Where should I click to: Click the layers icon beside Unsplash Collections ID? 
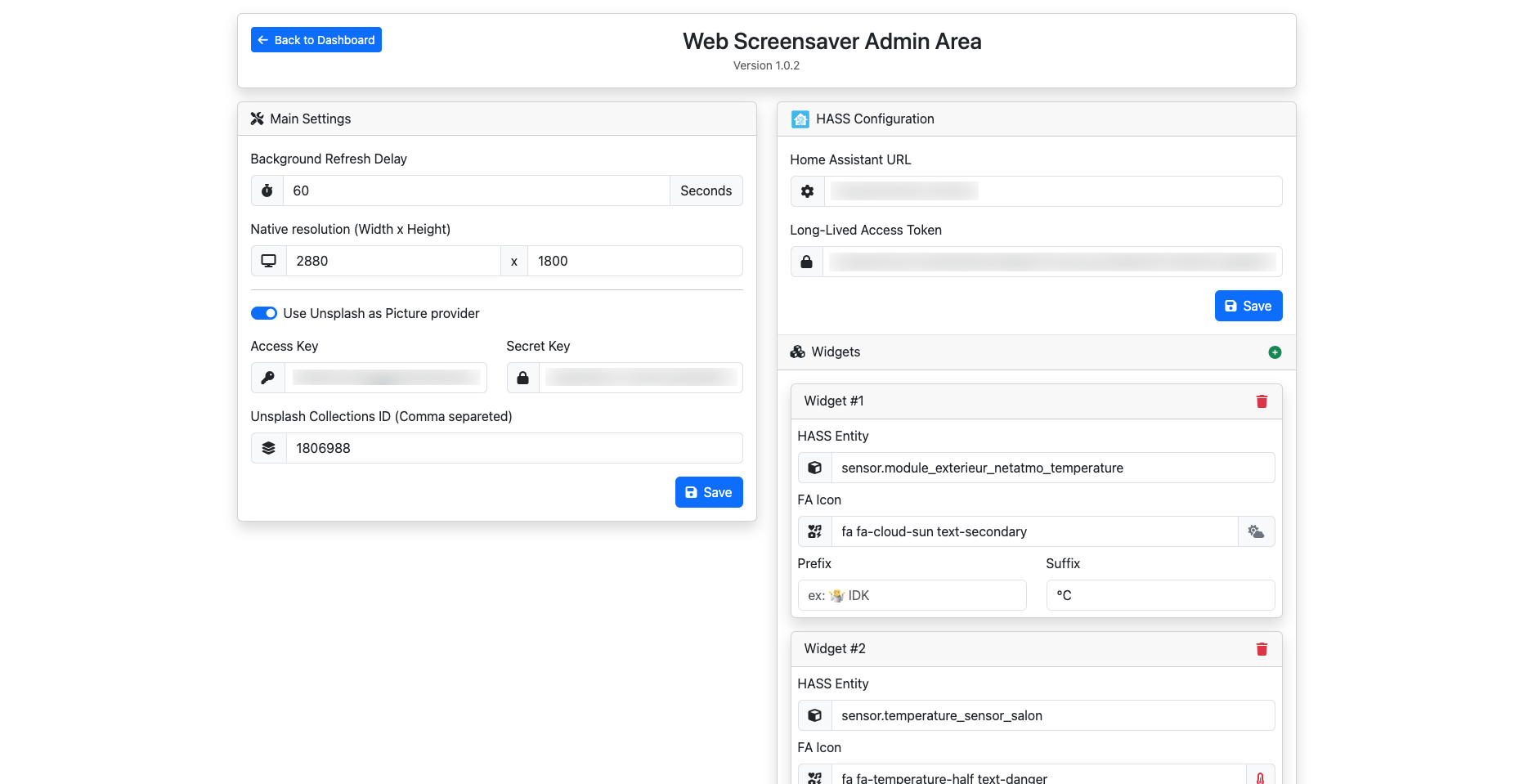(268, 447)
